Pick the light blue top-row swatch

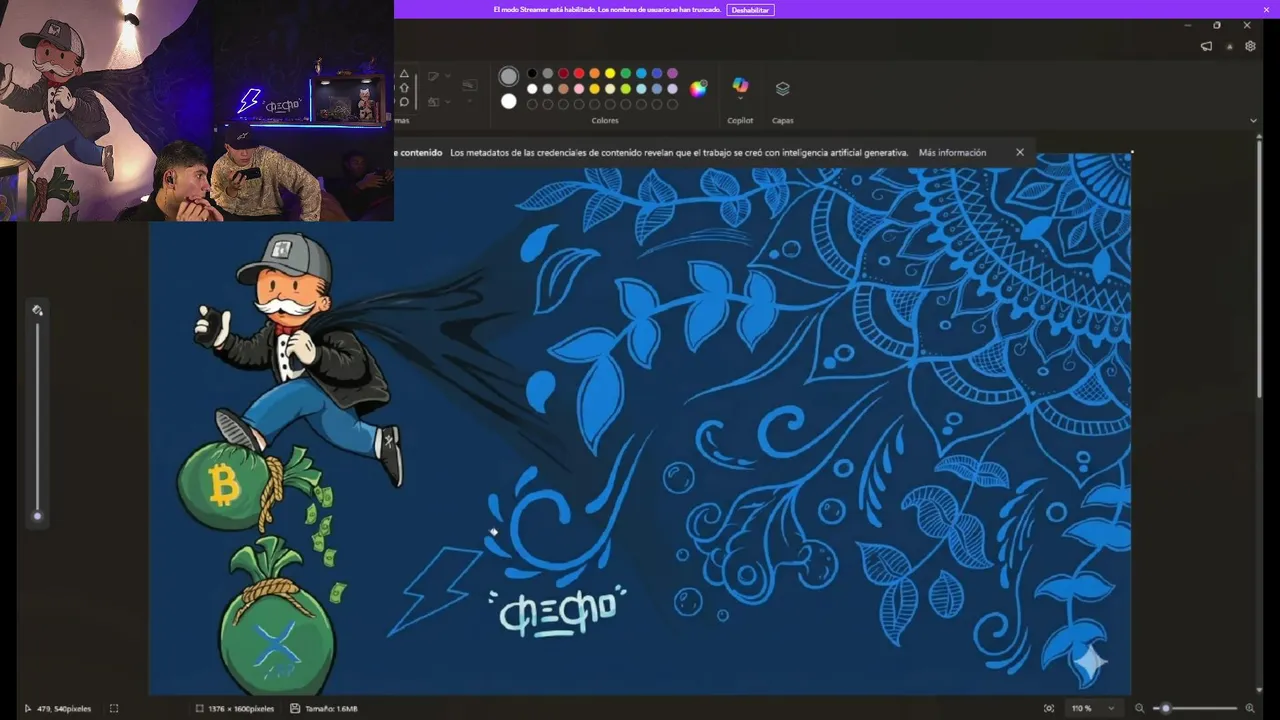pos(641,73)
